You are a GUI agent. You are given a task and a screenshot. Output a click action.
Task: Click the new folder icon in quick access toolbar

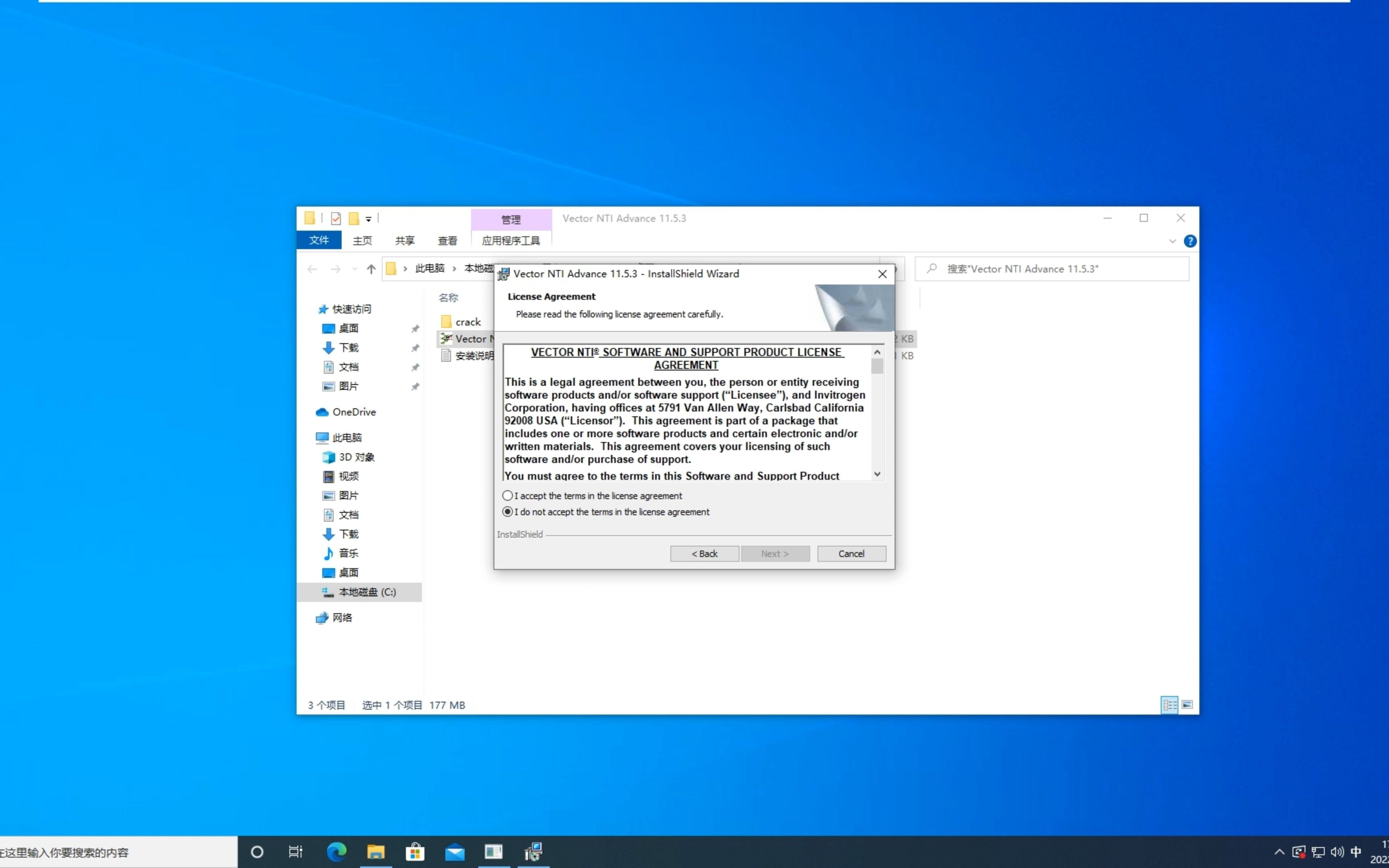point(354,218)
